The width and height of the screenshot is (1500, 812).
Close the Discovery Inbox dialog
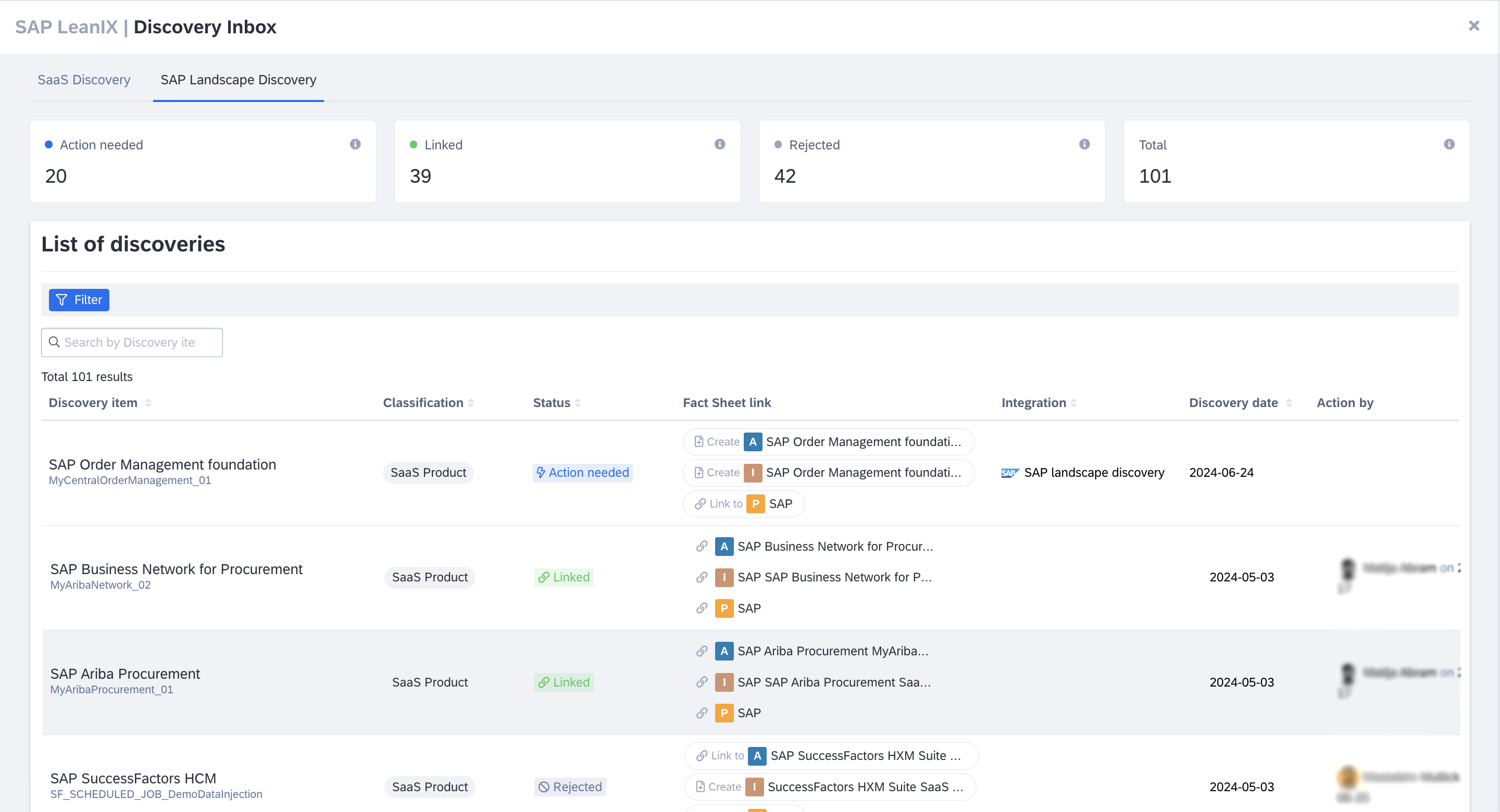pos(1474,26)
